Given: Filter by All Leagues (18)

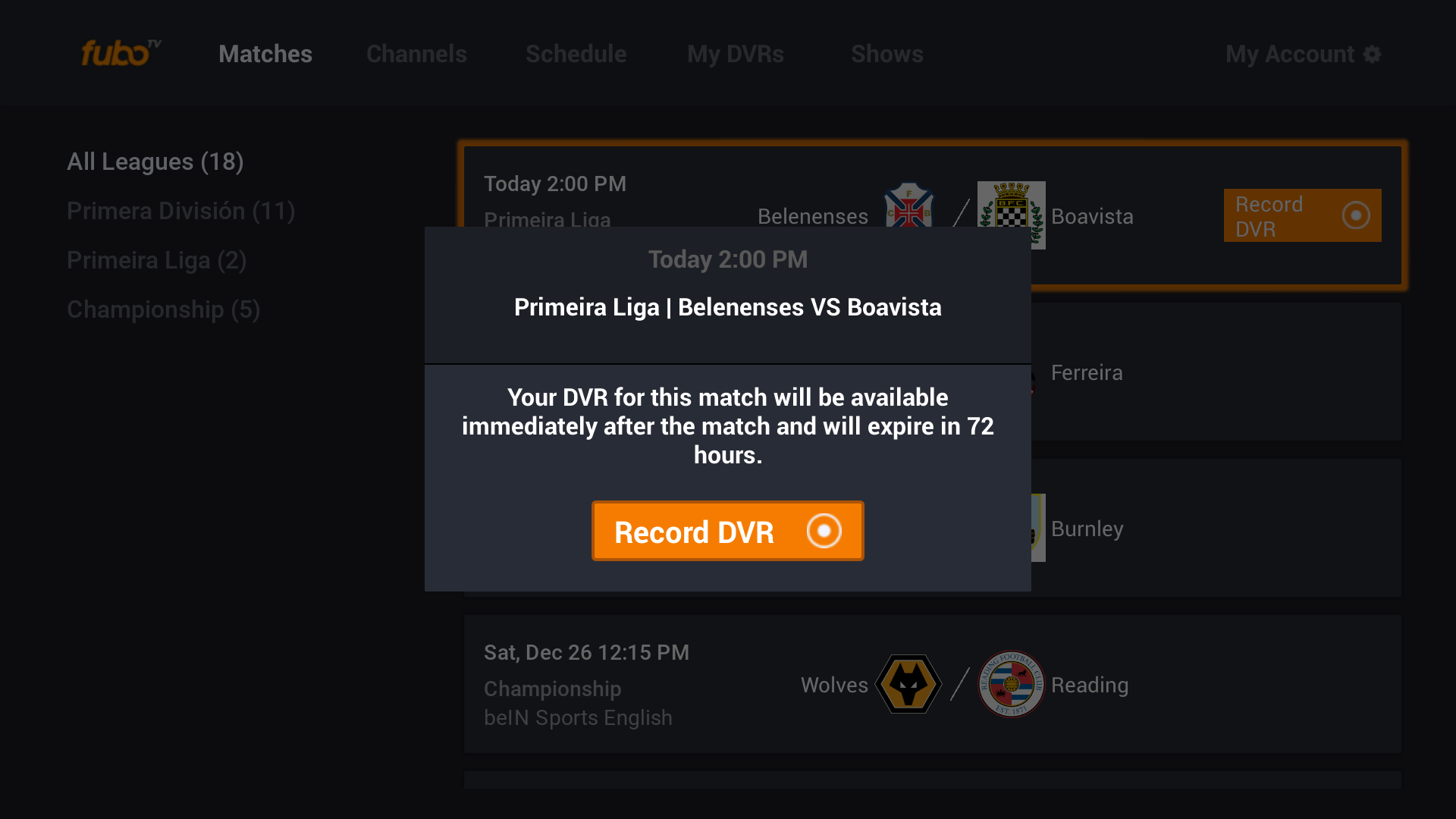Looking at the screenshot, I should point(155,161).
